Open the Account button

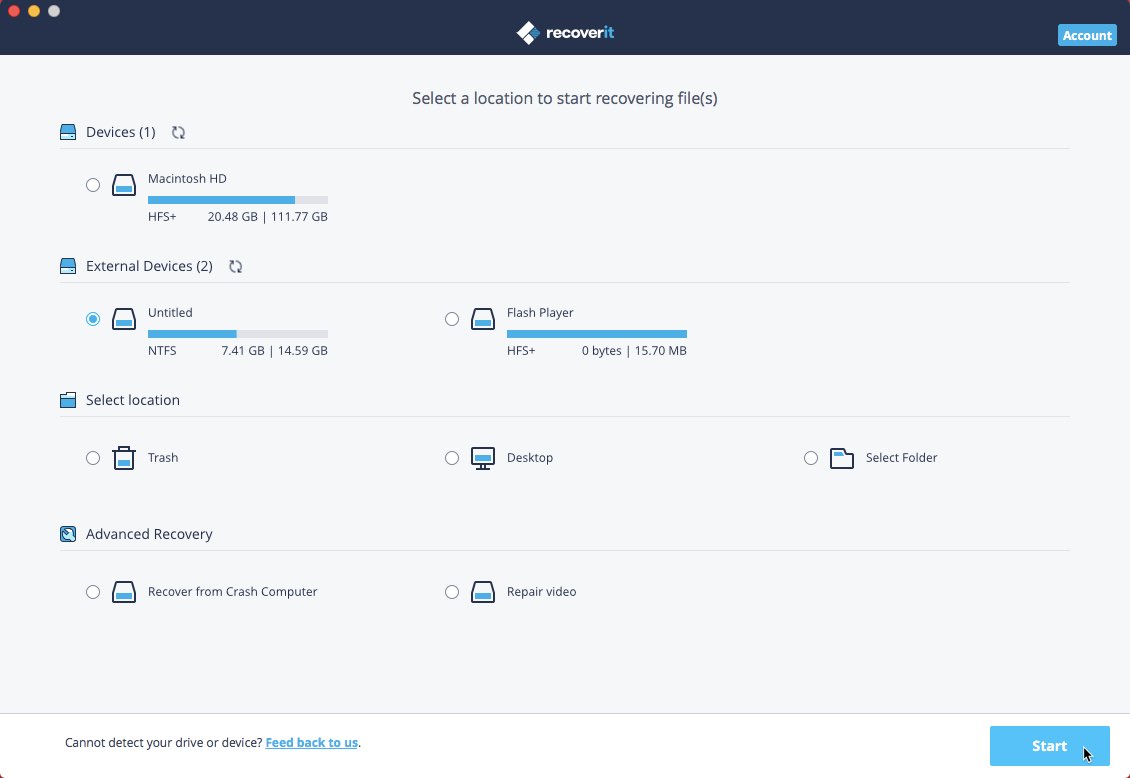point(1087,35)
